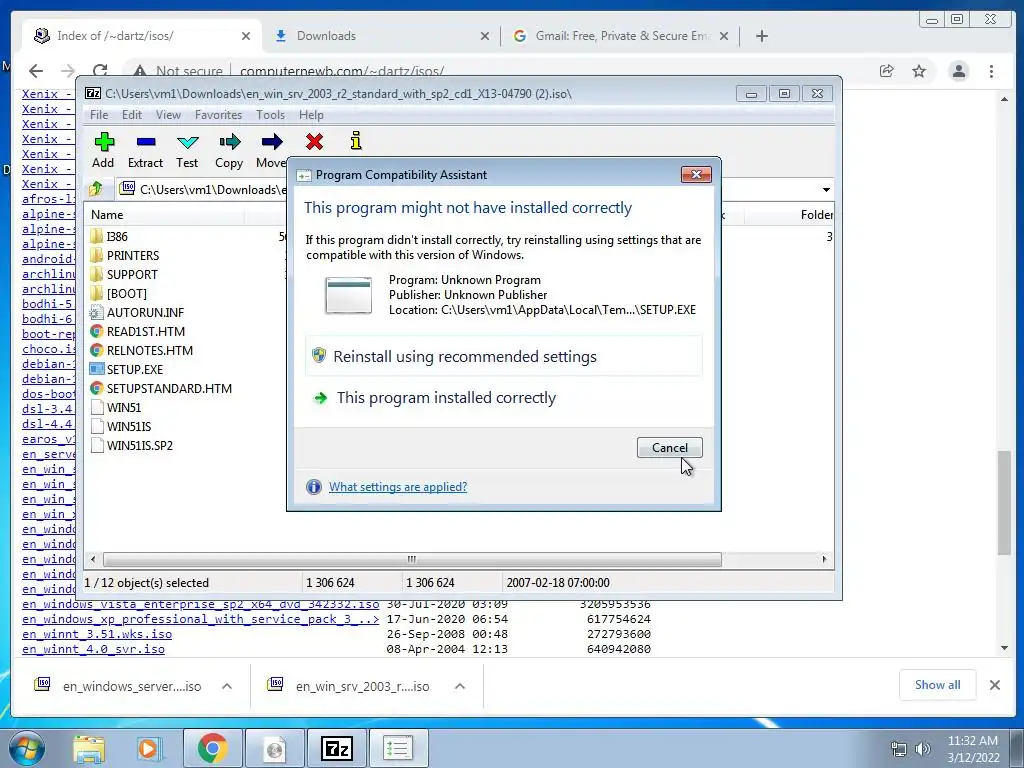Select the I386 folder
1024x768 pixels.
pos(117,236)
